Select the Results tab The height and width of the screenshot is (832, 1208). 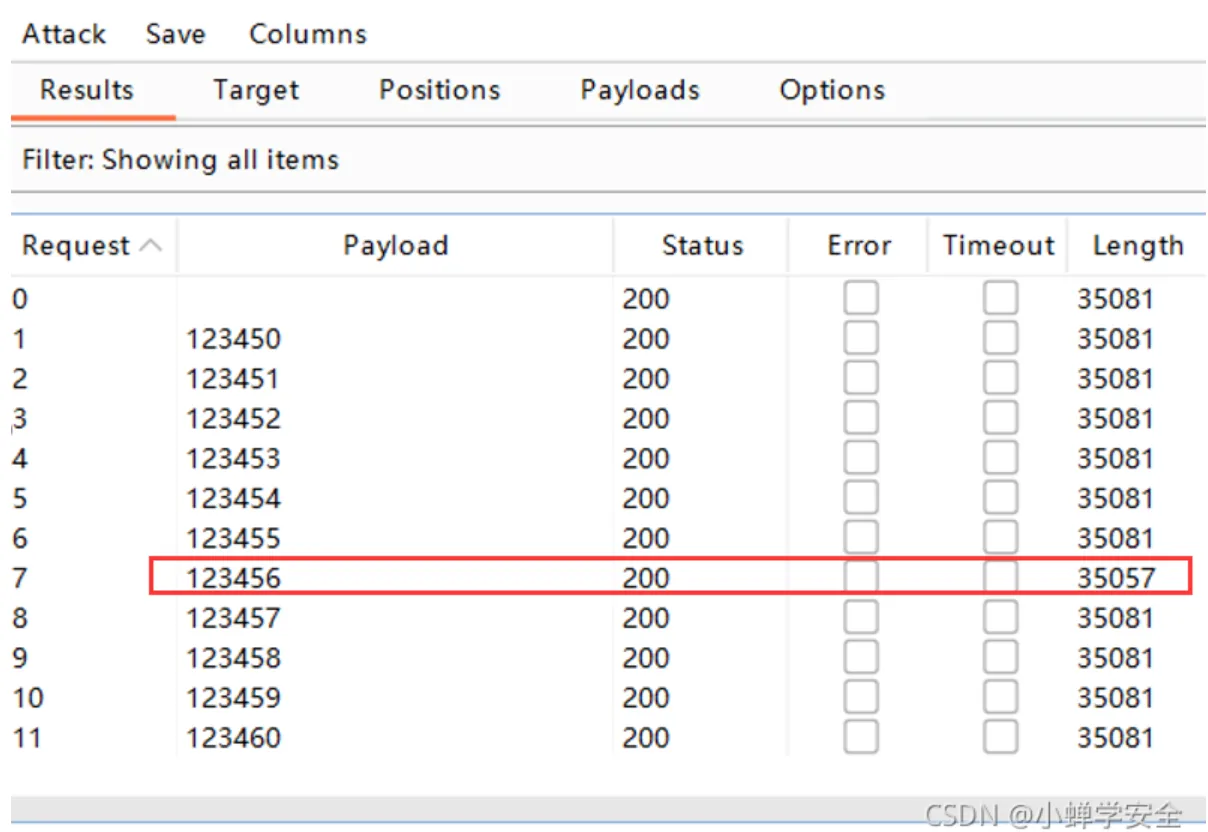tap(87, 90)
